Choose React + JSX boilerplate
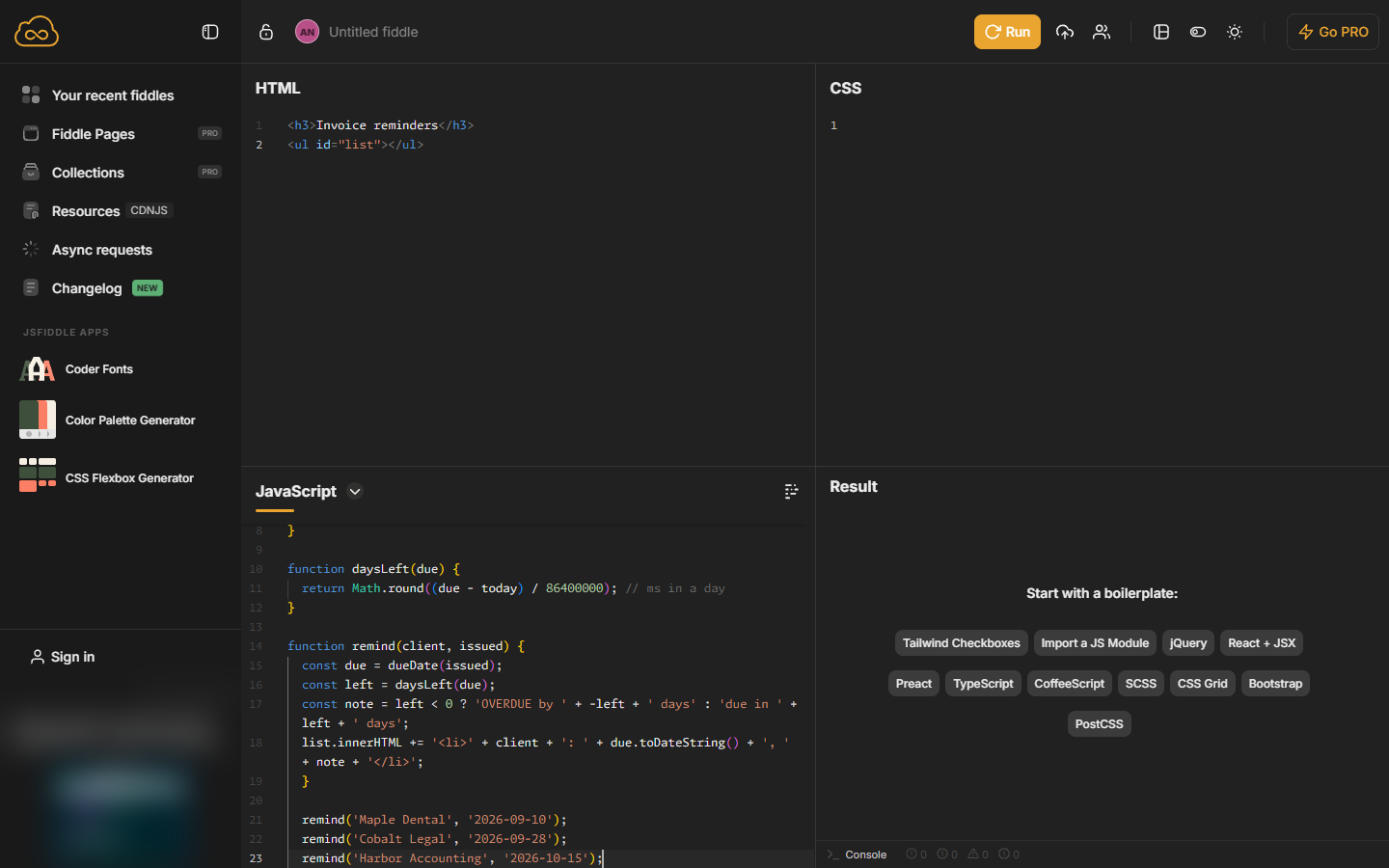 click(x=1261, y=643)
